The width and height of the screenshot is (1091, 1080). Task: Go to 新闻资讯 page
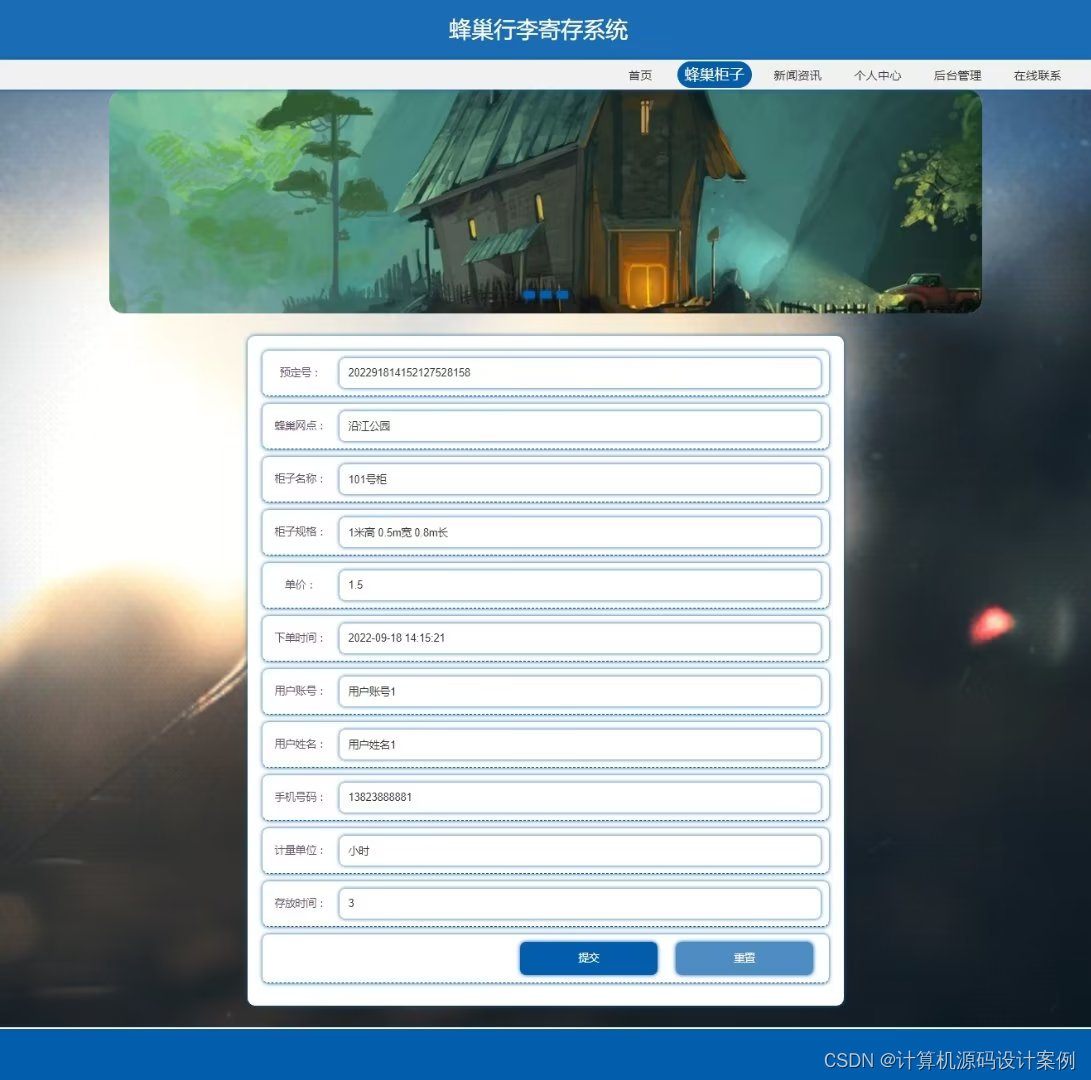(797, 75)
